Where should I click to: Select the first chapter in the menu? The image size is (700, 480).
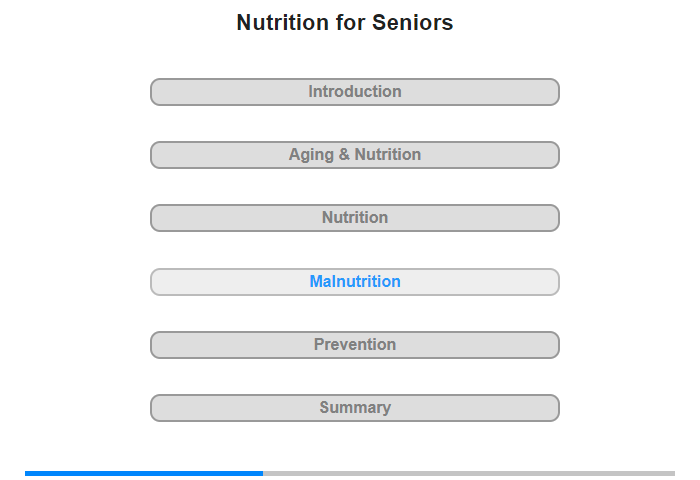pyautogui.click(x=354, y=92)
